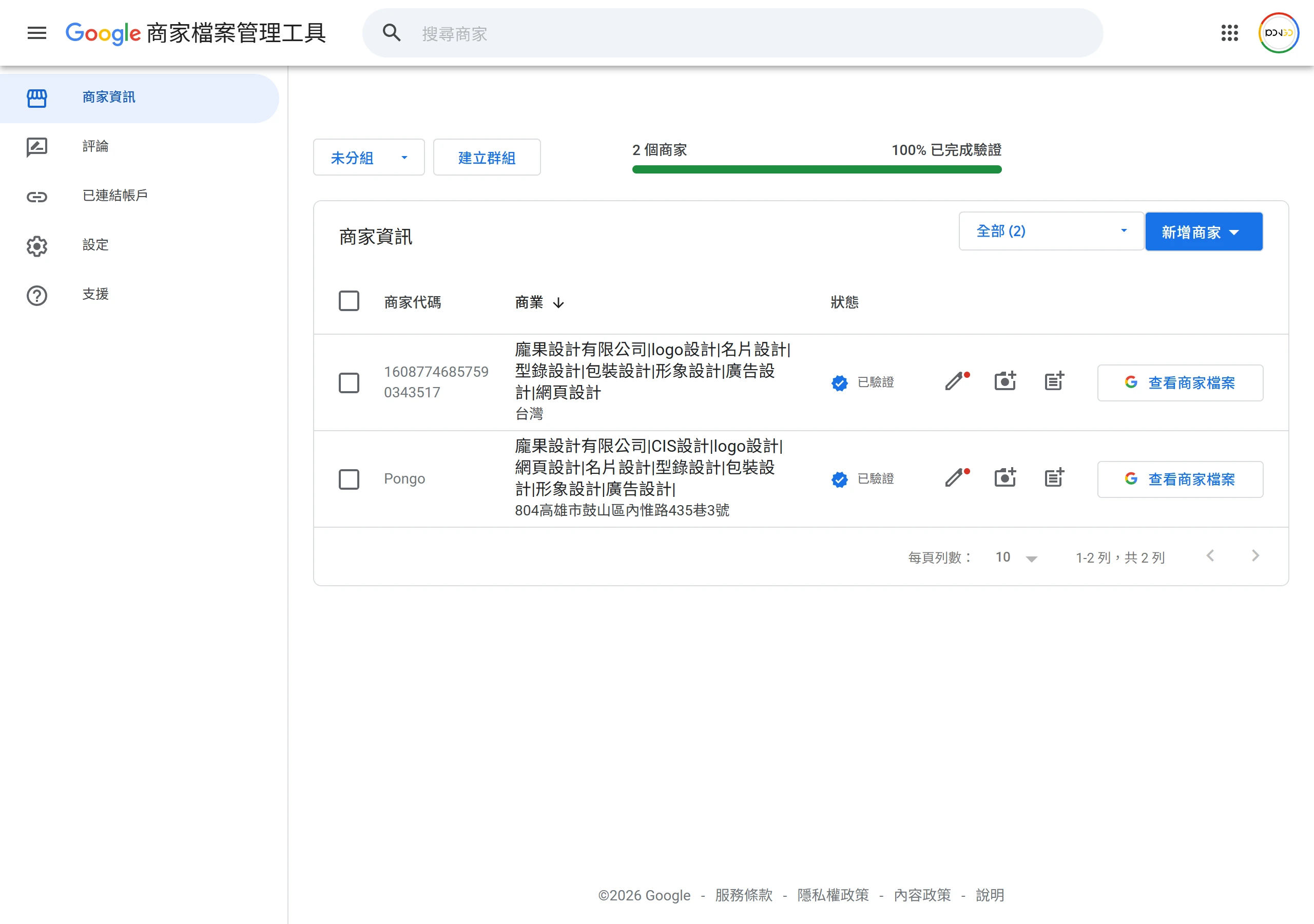Image resolution: width=1314 pixels, height=924 pixels.
Task: Open the 隱私權政策 footer link
Action: coord(833,895)
